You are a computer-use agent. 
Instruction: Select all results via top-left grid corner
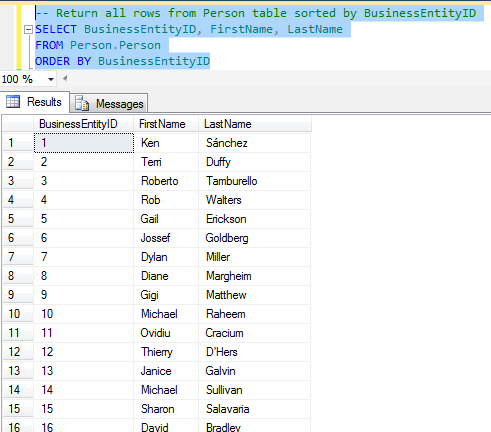point(18,124)
